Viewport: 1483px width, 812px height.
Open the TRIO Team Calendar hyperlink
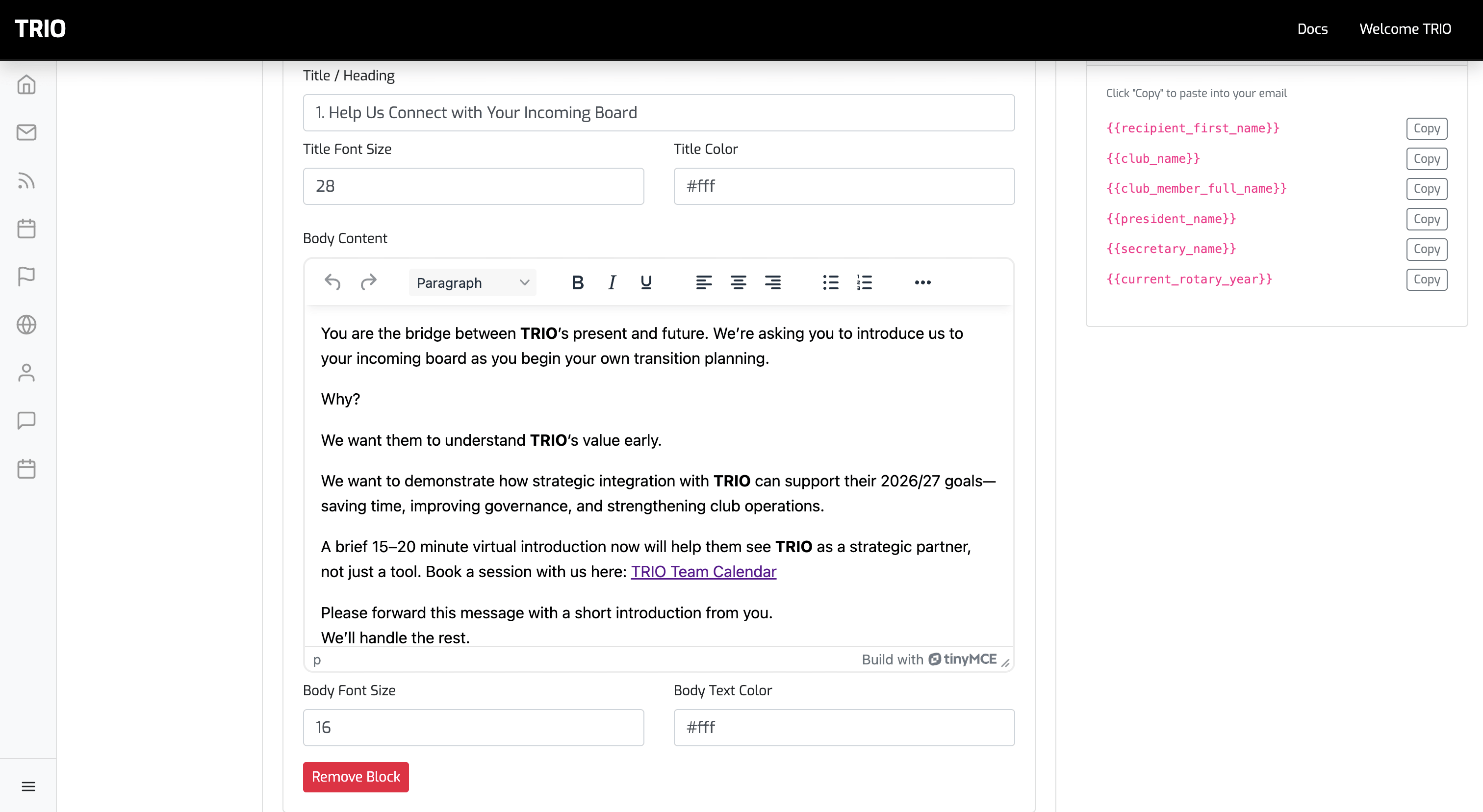(704, 571)
